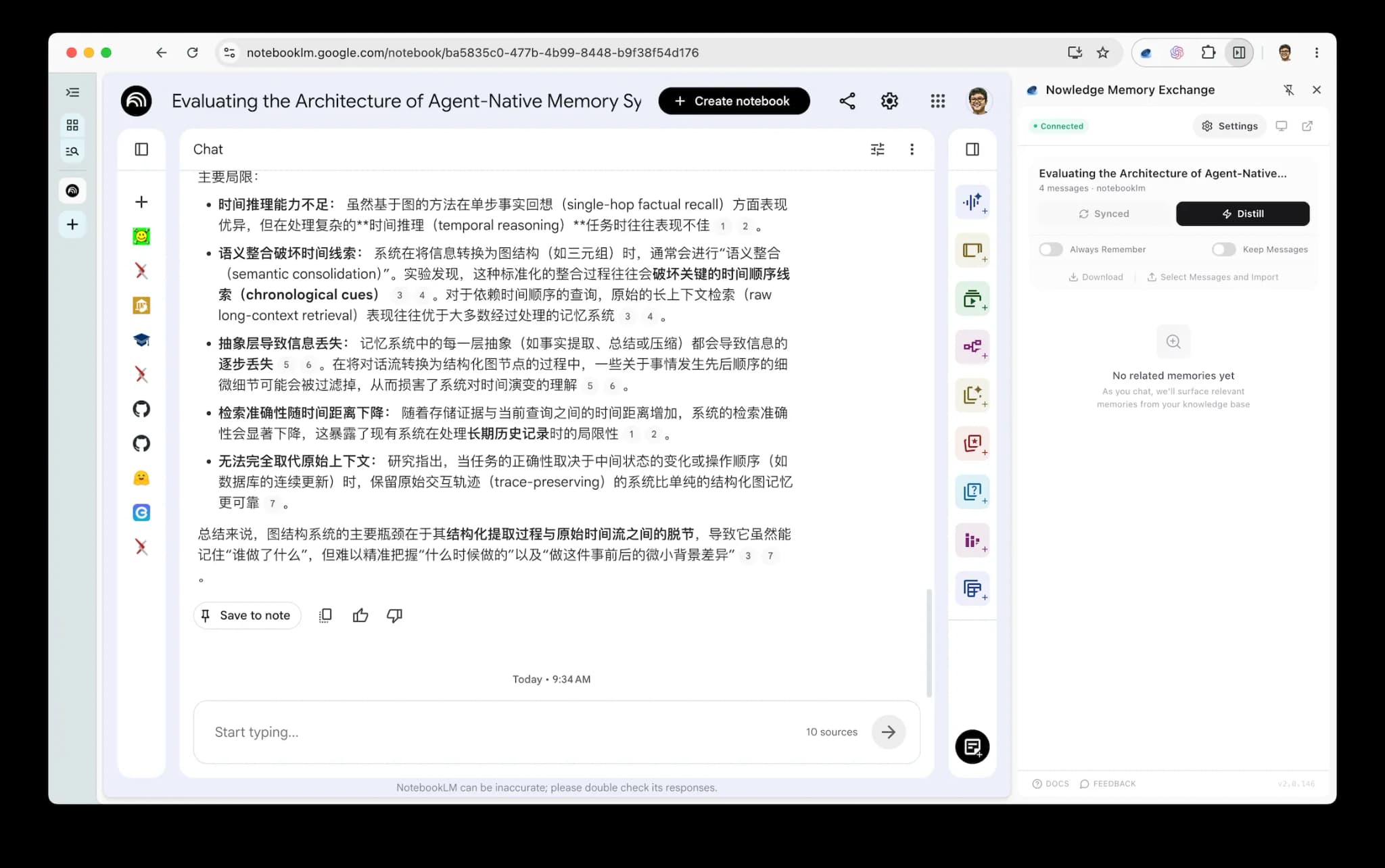The image size is (1385, 868).
Task: Open the Google apps grid
Action: click(937, 101)
